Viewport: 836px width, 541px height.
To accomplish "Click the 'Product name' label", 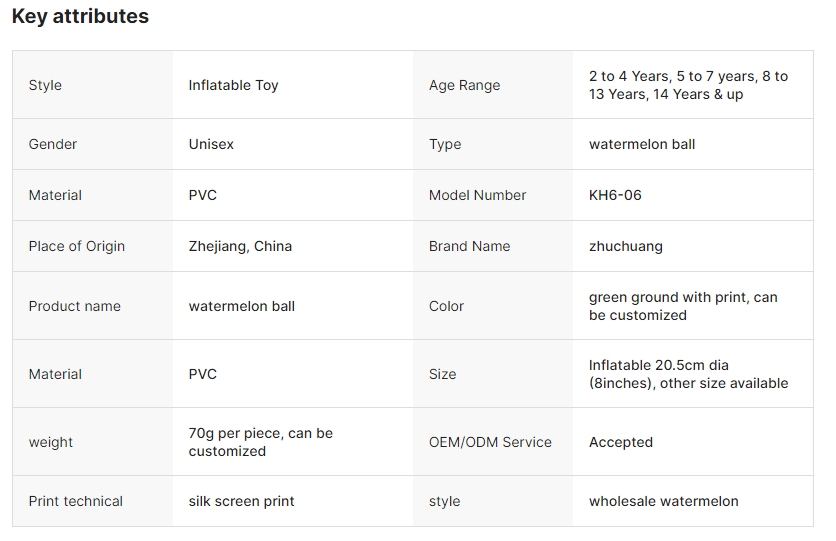I will [74, 306].
